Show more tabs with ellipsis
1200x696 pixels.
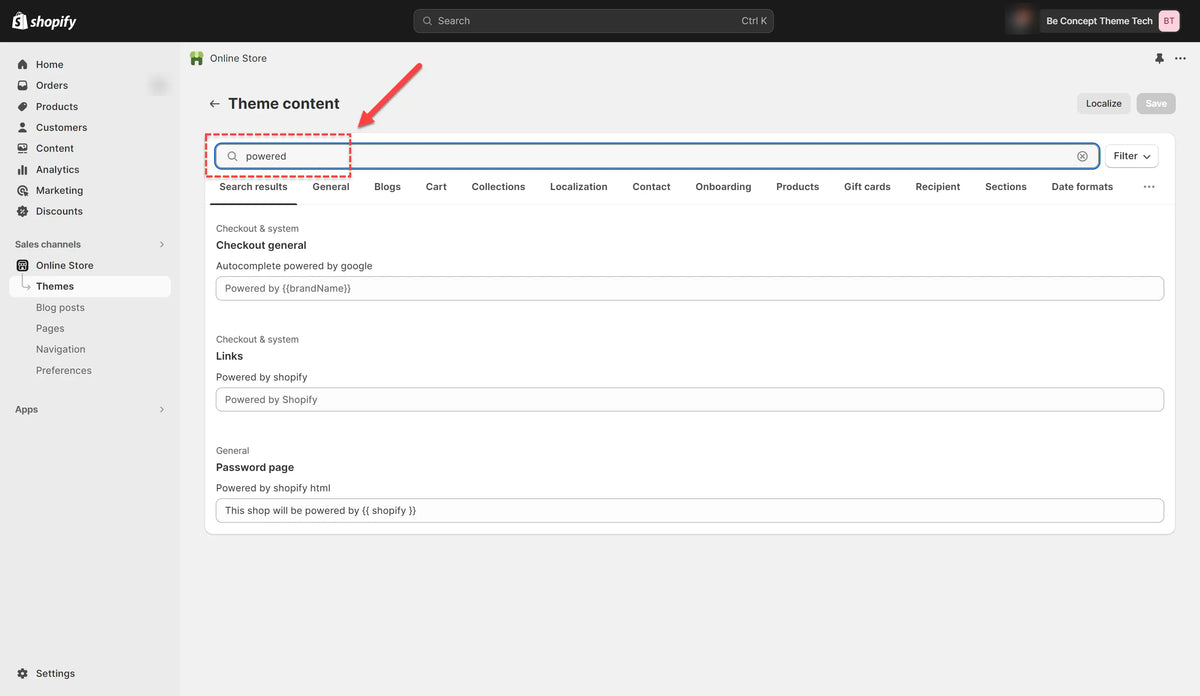tap(1149, 187)
